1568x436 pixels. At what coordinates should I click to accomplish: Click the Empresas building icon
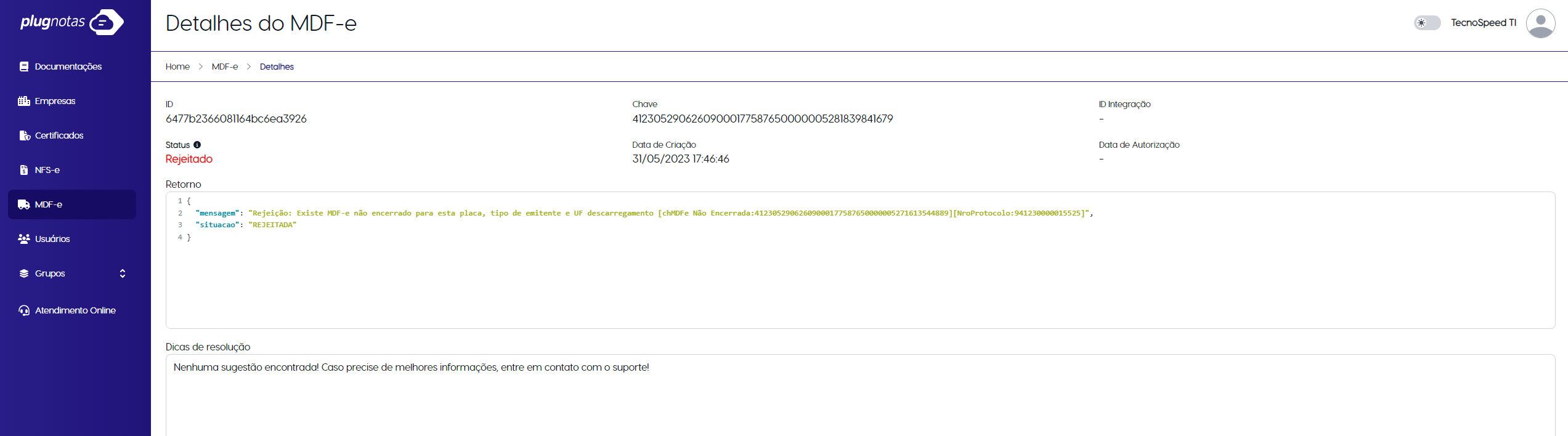click(24, 101)
